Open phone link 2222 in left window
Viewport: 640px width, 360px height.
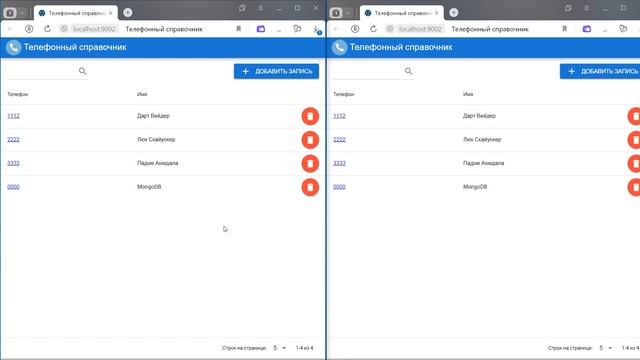(x=13, y=140)
